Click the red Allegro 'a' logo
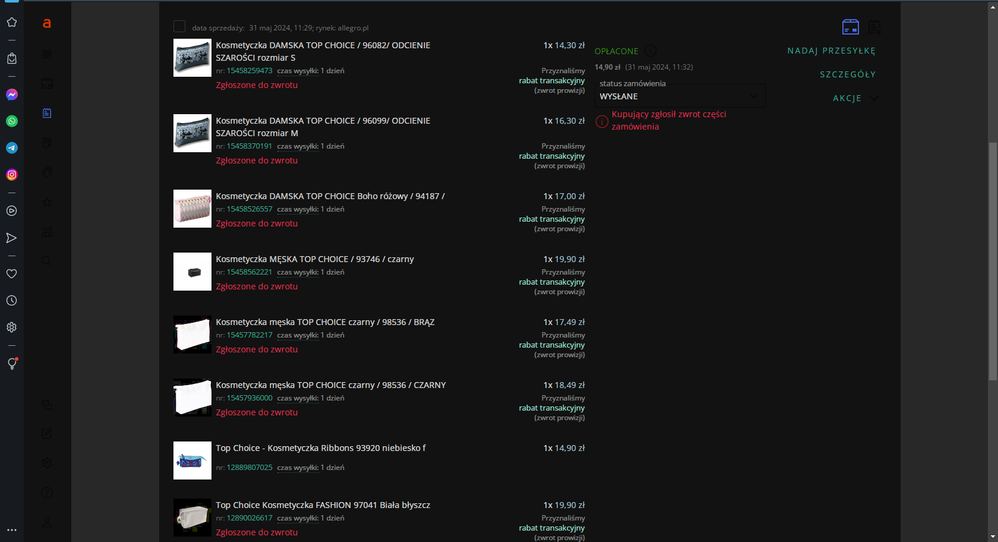998x542 pixels. point(46,24)
